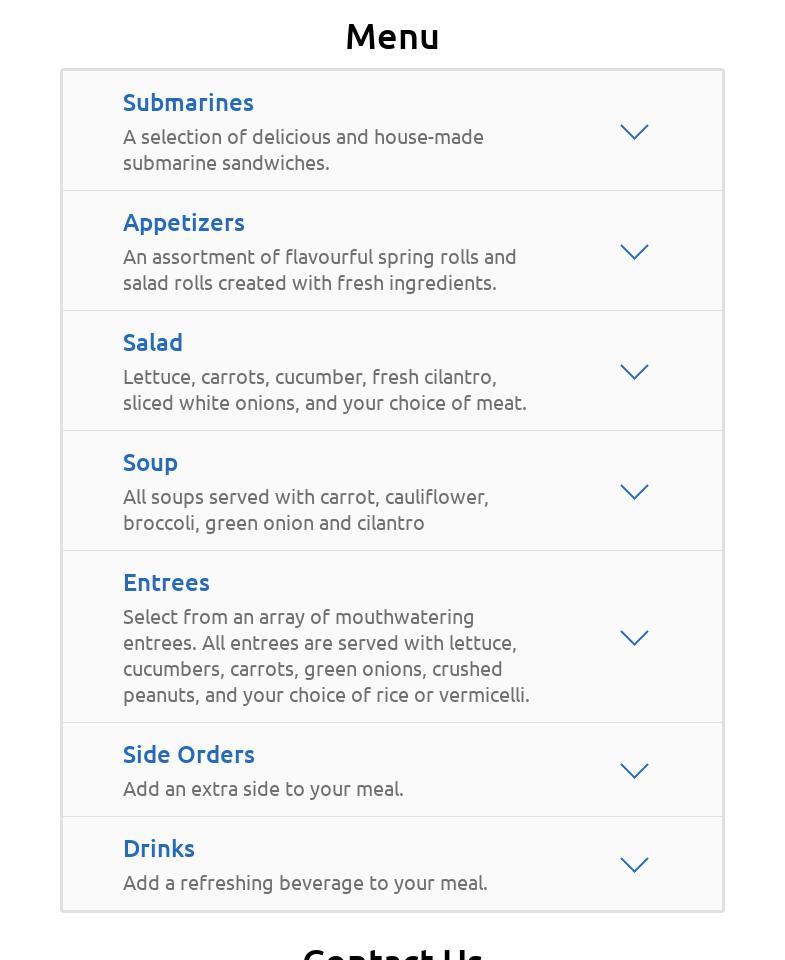Click the spring rolls description text
The width and height of the screenshot is (785, 960).
[320, 269]
